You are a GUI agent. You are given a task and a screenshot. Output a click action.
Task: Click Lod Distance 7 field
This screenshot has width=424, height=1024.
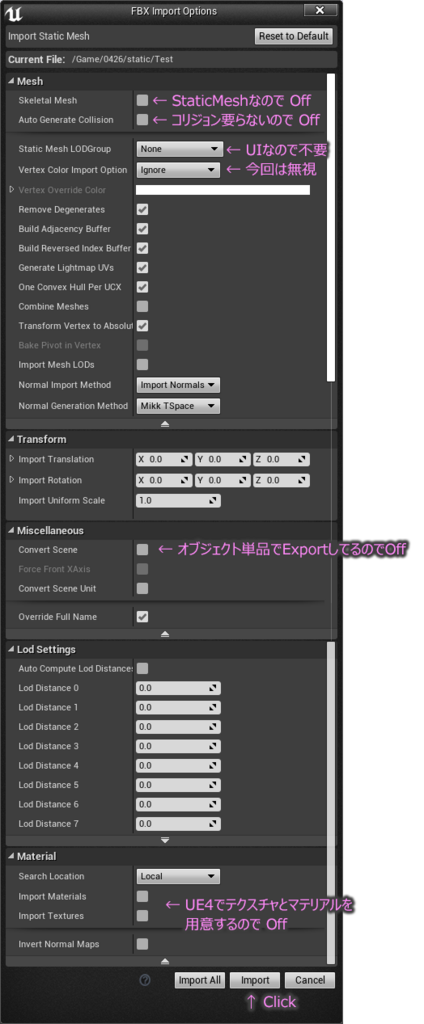coord(178,824)
